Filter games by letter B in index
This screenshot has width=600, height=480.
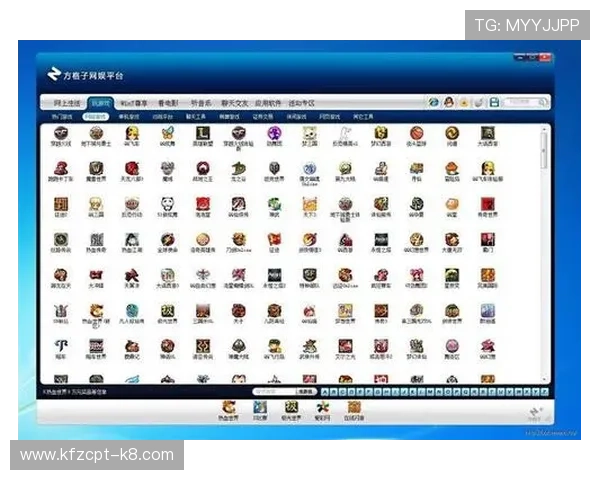(x=333, y=391)
